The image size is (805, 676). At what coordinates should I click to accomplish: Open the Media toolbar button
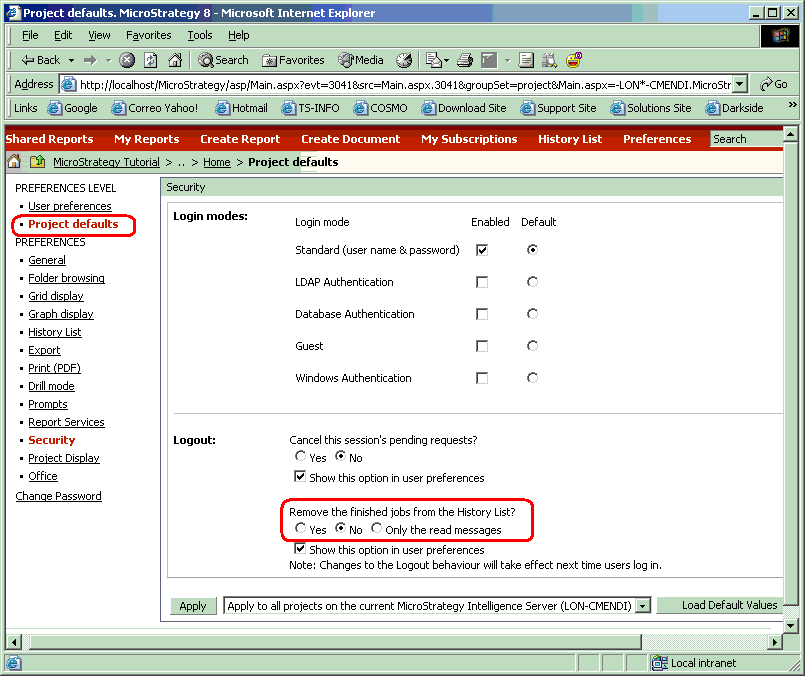tap(361, 60)
